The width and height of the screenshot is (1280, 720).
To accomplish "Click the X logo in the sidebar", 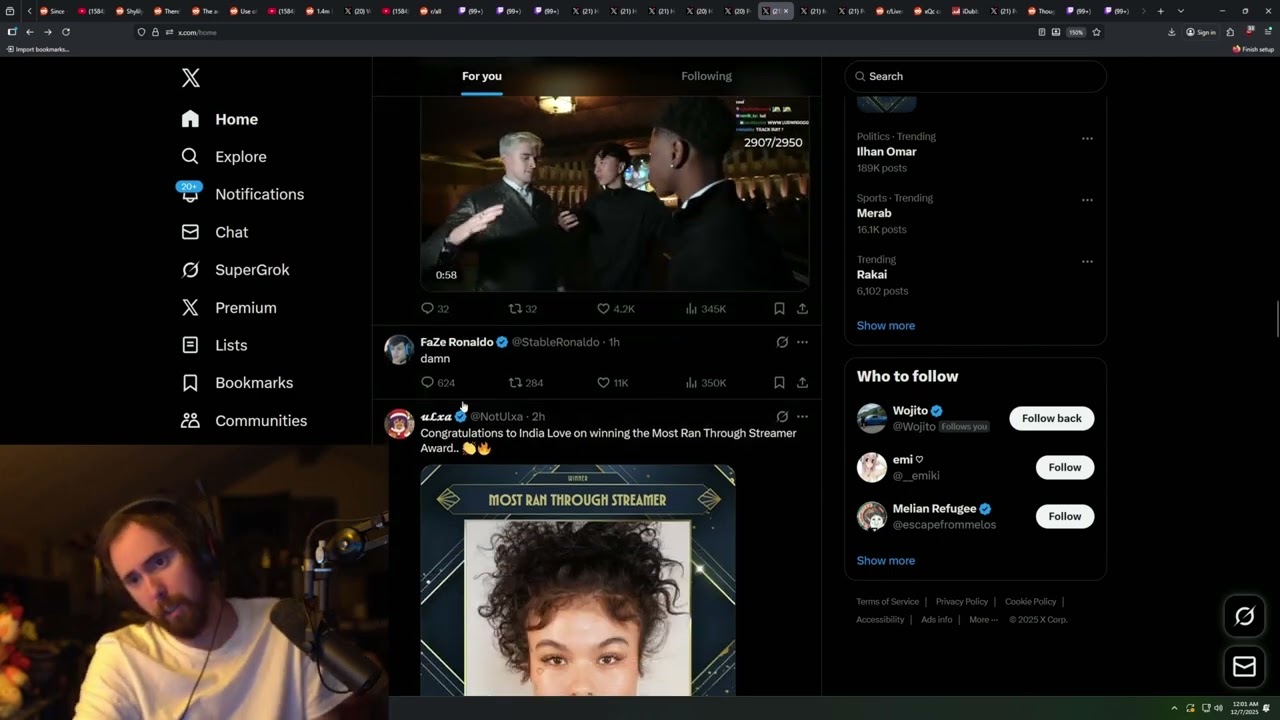I will (190, 78).
